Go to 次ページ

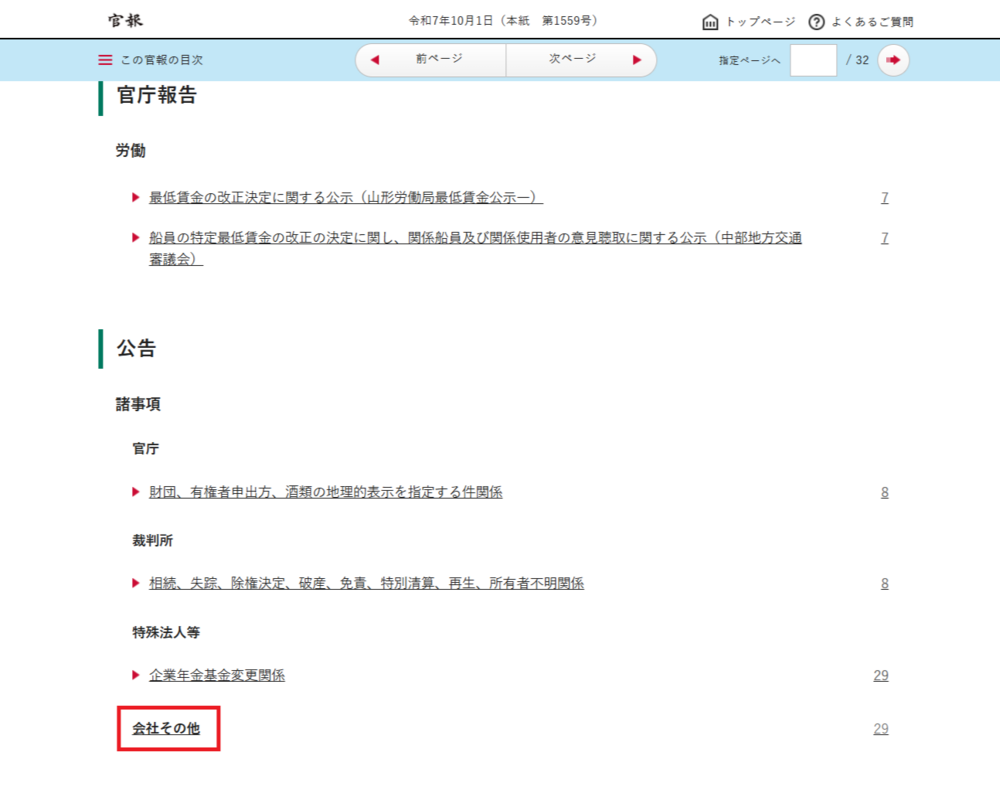(581, 60)
